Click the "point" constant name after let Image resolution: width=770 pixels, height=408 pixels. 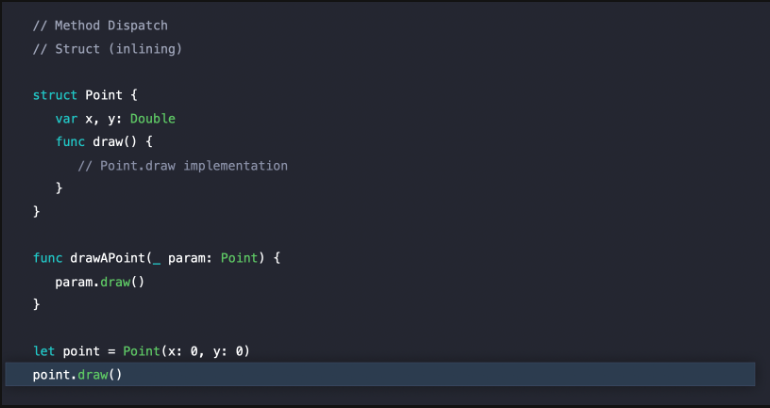(81, 351)
